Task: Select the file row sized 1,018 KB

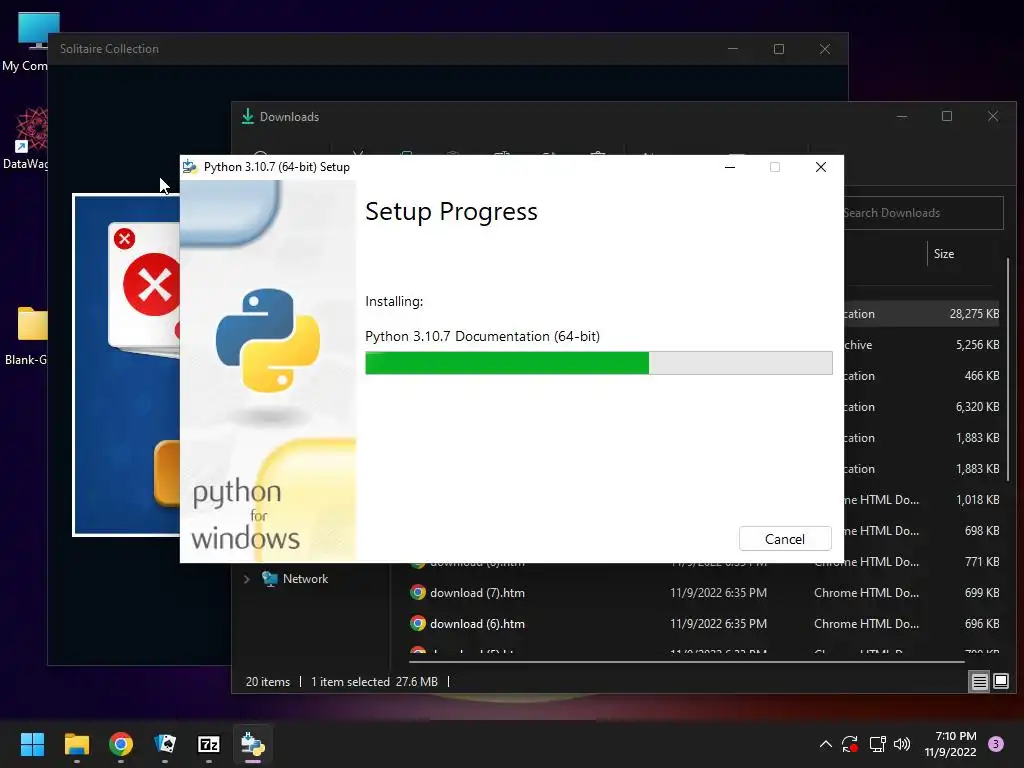Action: click(922, 500)
